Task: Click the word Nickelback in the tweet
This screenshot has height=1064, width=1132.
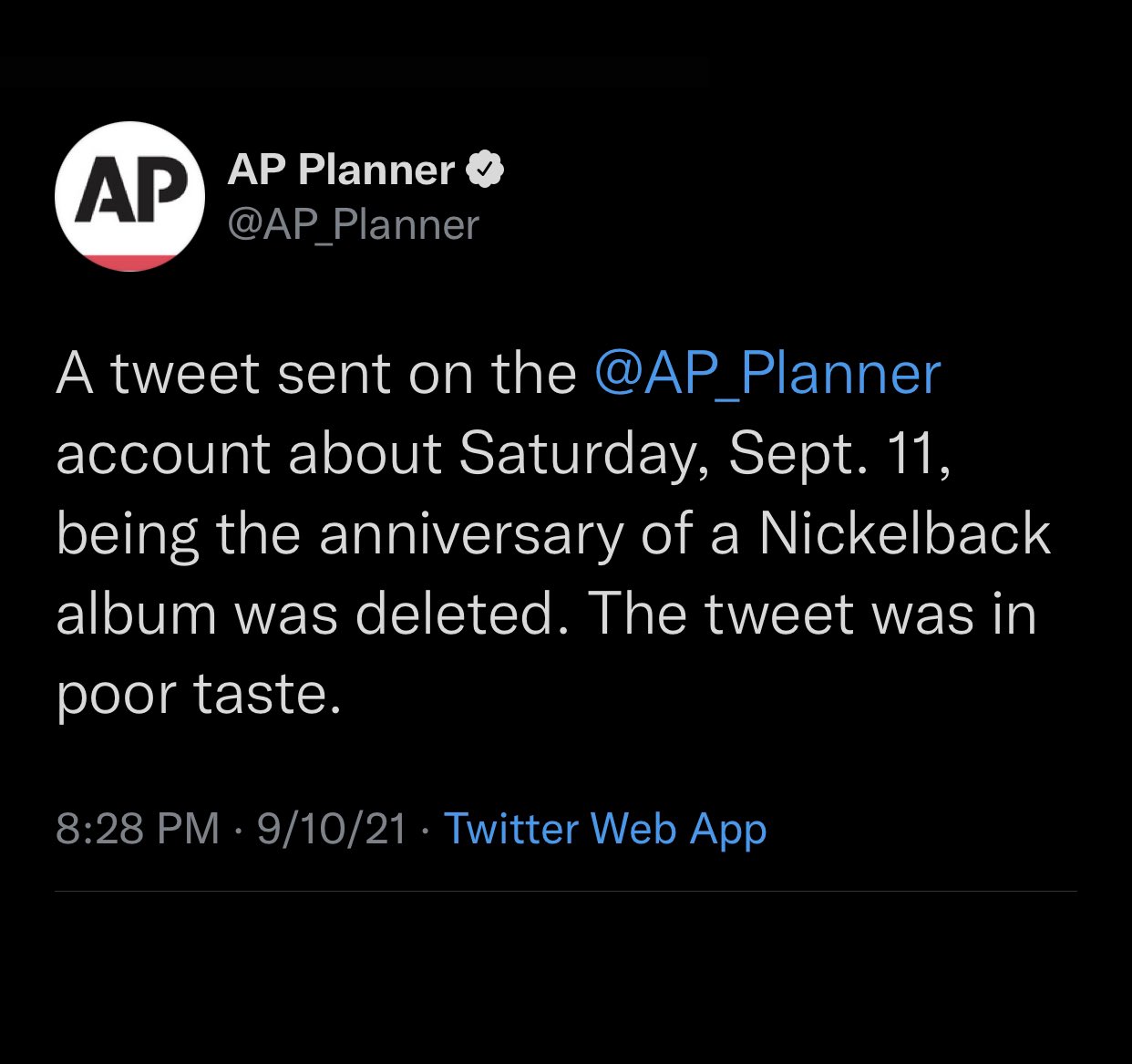Action: (x=904, y=533)
